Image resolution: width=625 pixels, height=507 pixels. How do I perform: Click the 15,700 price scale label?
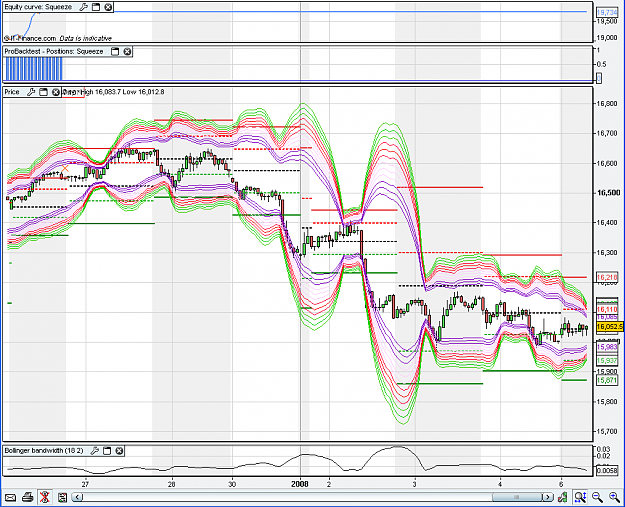click(x=606, y=431)
